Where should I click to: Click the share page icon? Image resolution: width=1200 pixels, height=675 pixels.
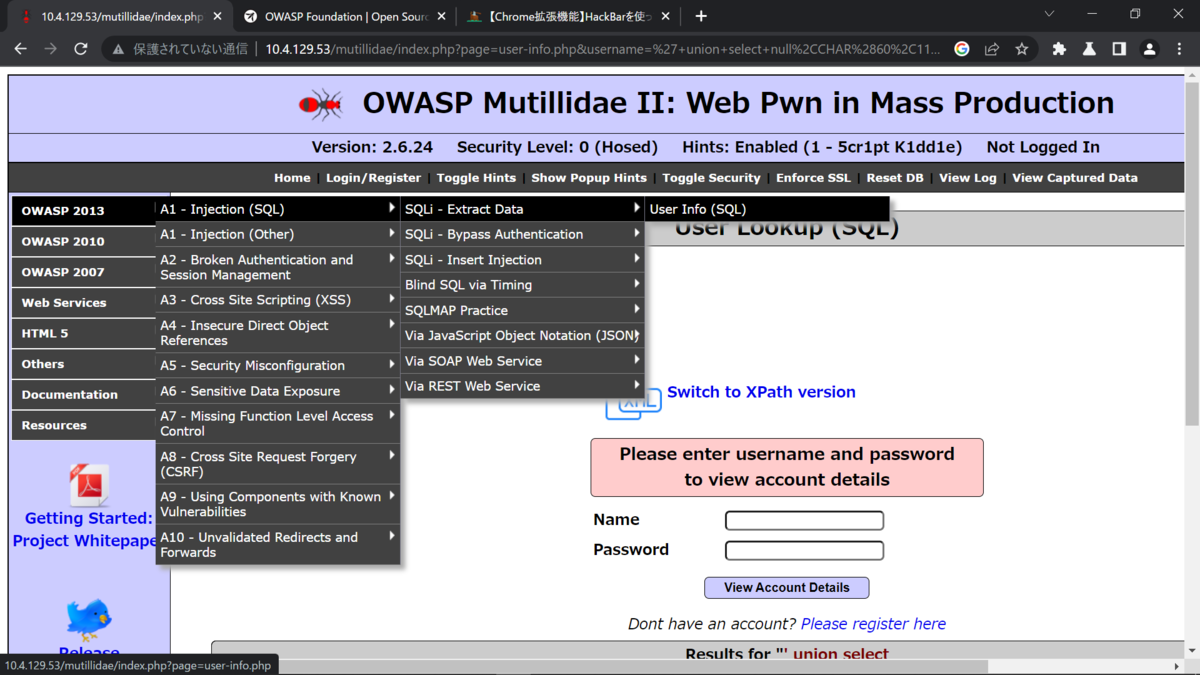tap(992, 49)
